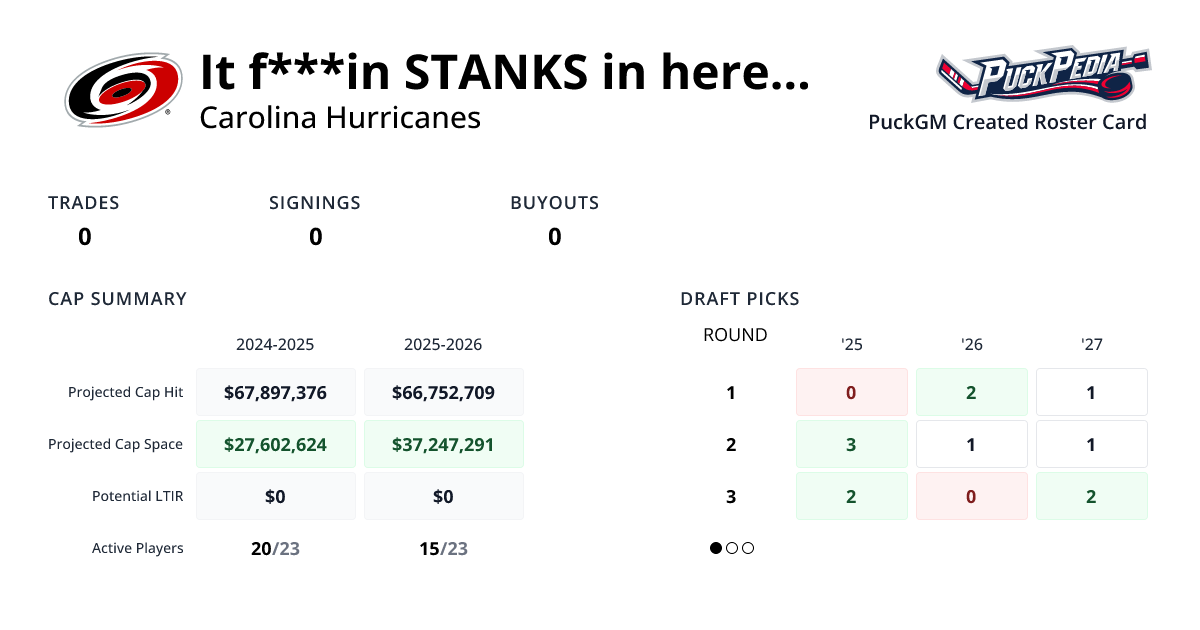1200x630 pixels.
Task: Select the third pagination dot
Action: click(x=749, y=548)
